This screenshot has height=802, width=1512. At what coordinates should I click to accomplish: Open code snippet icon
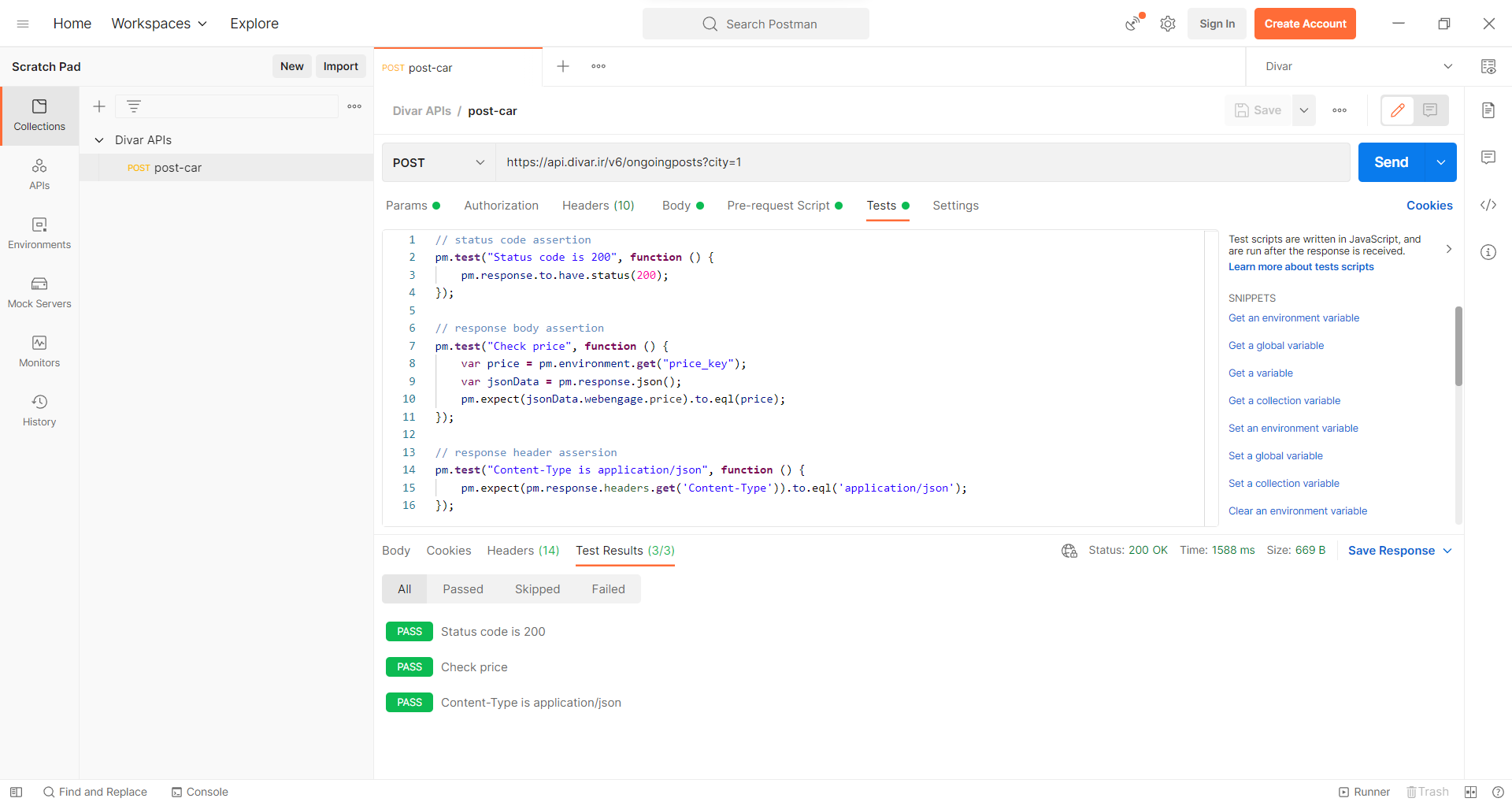click(x=1488, y=205)
